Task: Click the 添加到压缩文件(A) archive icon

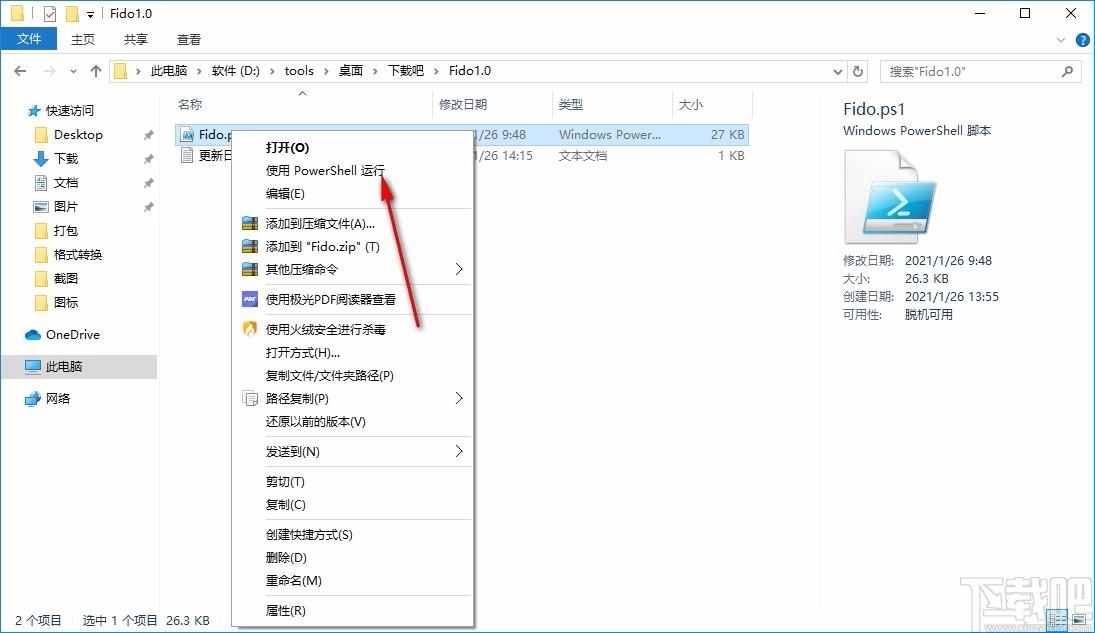Action: [x=250, y=224]
